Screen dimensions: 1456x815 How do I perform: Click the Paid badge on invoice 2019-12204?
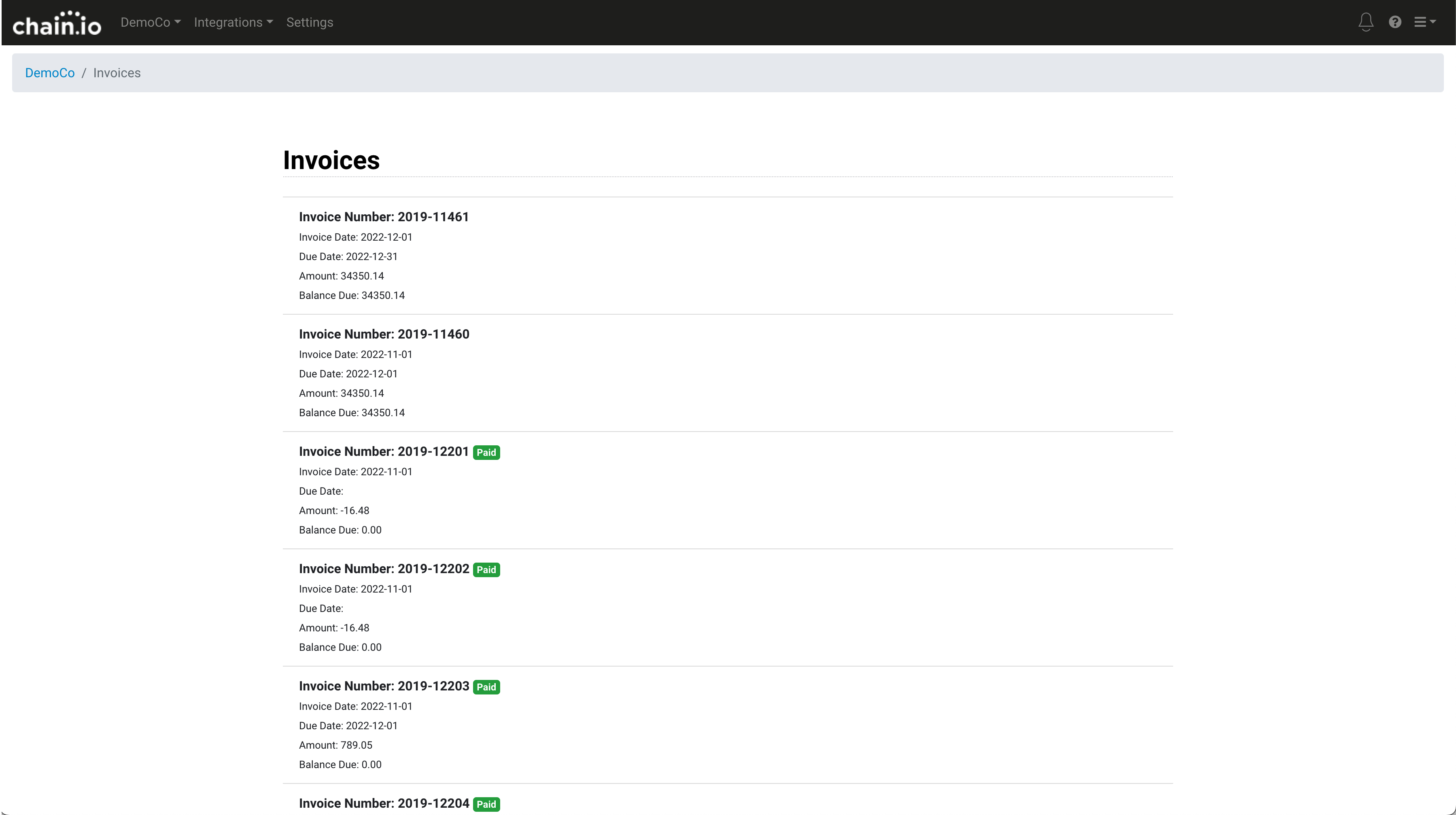[x=486, y=804]
